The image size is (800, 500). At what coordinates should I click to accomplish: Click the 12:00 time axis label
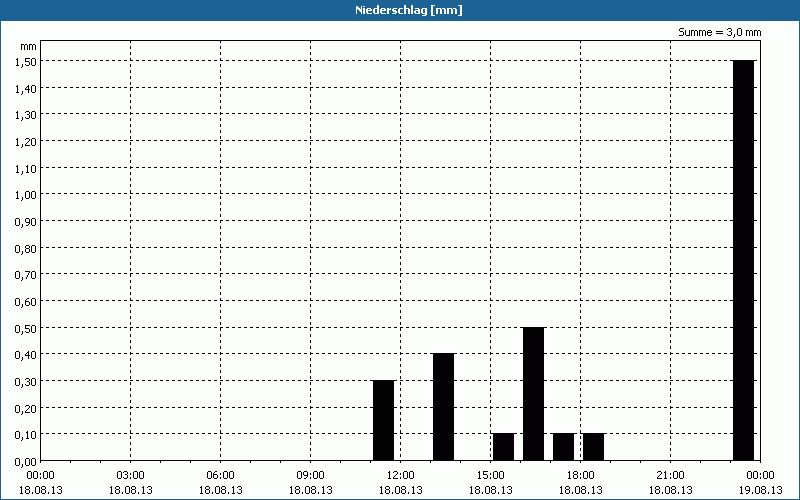(401, 475)
